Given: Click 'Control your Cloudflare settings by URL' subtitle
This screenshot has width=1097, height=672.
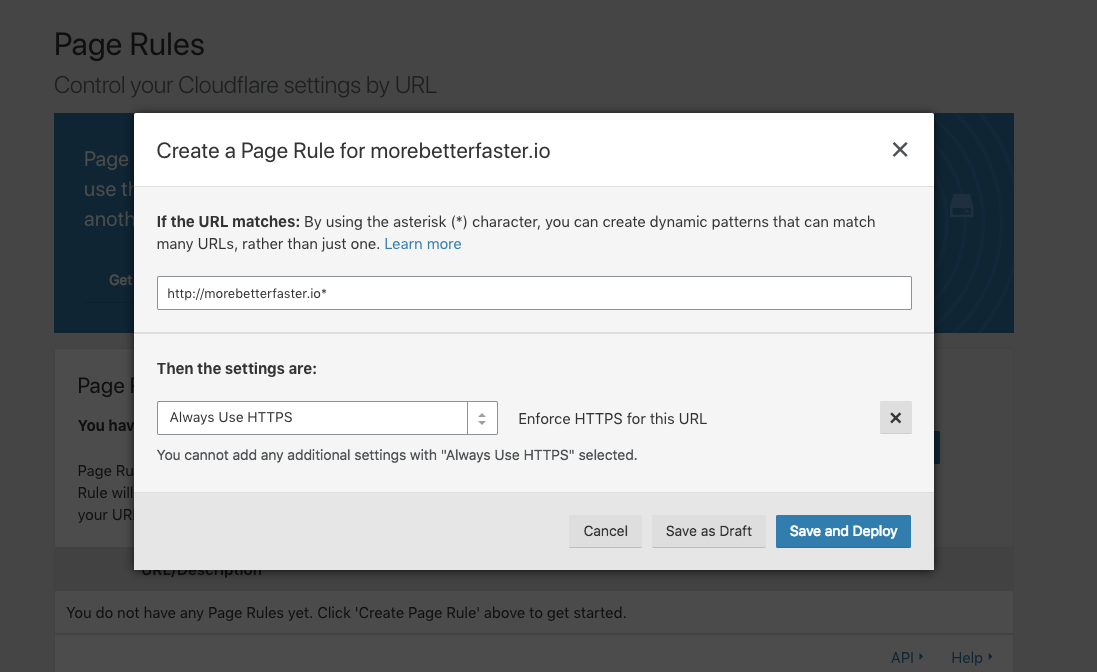Looking at the screenshot, I should coord(246,85).
